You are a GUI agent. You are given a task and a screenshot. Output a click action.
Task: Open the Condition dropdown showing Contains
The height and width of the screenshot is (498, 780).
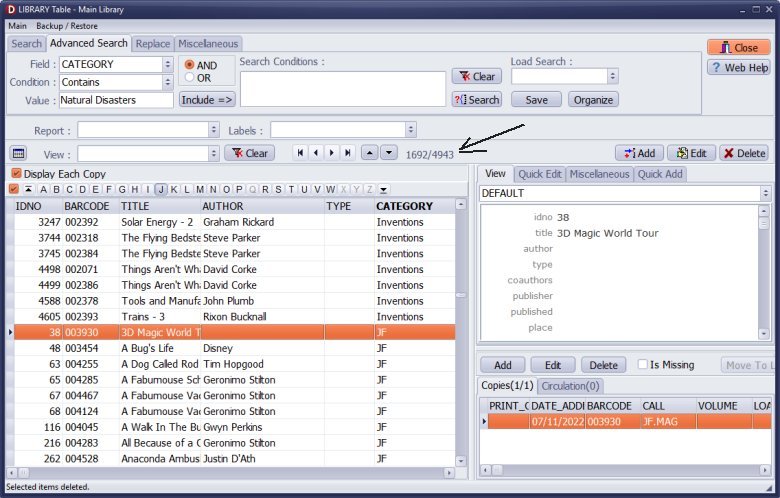click(168, 82)
